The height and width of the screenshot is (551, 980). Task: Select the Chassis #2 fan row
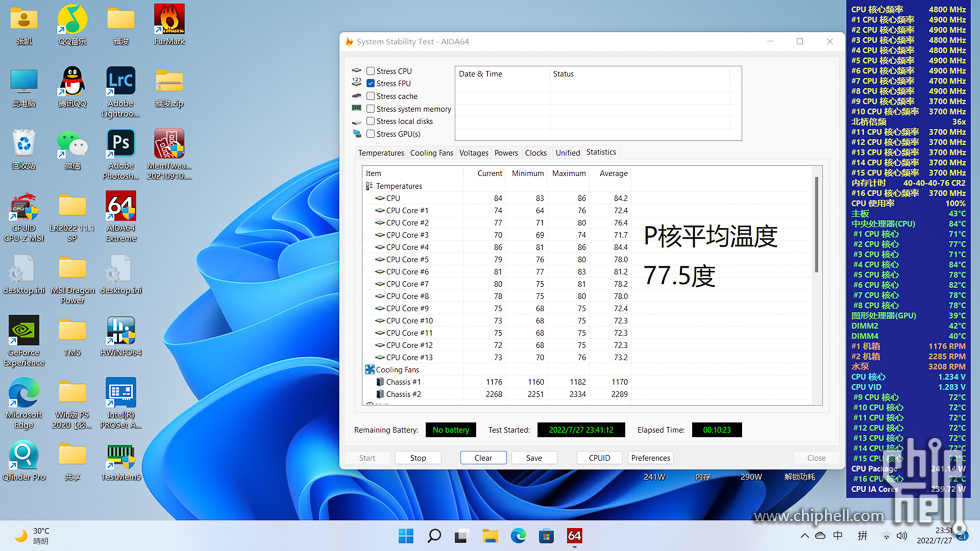pos(498,394)
